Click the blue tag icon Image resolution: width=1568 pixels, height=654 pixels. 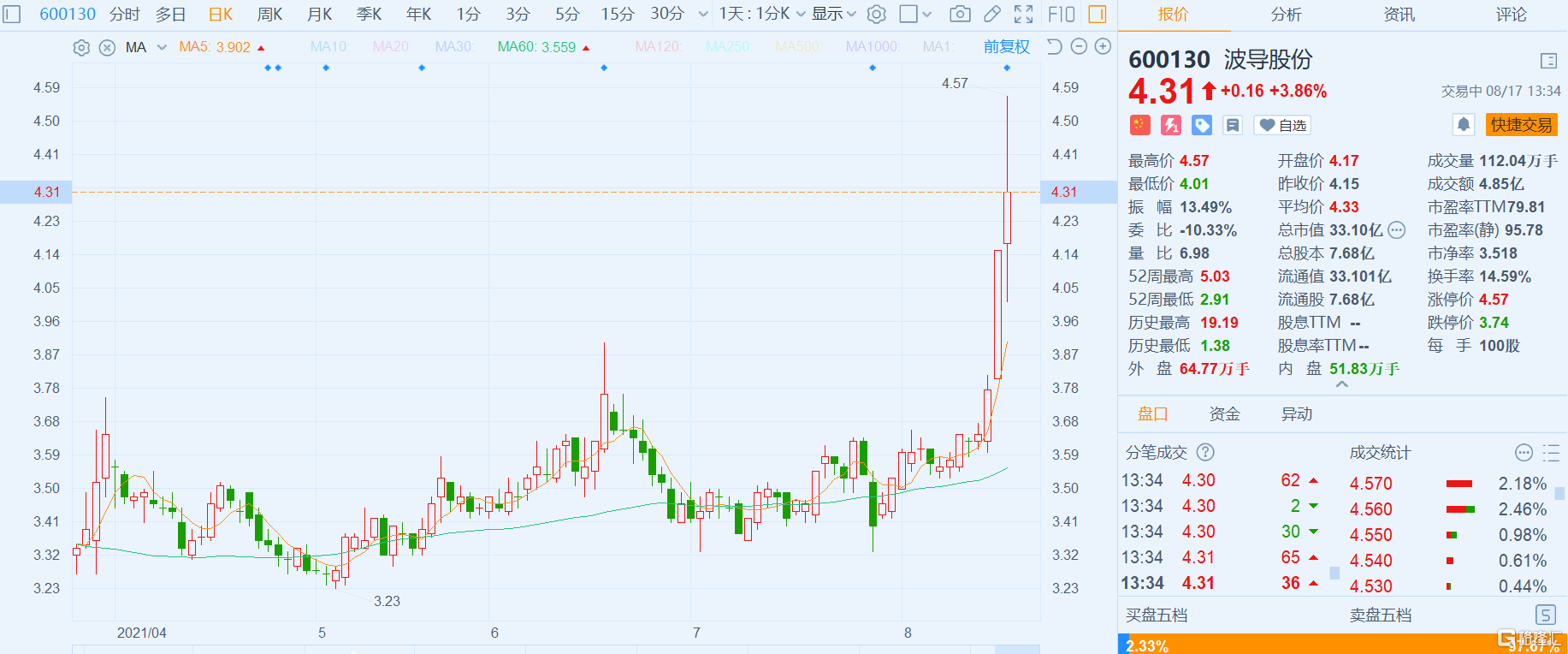pyautogui.click(x=1202, y=126)
